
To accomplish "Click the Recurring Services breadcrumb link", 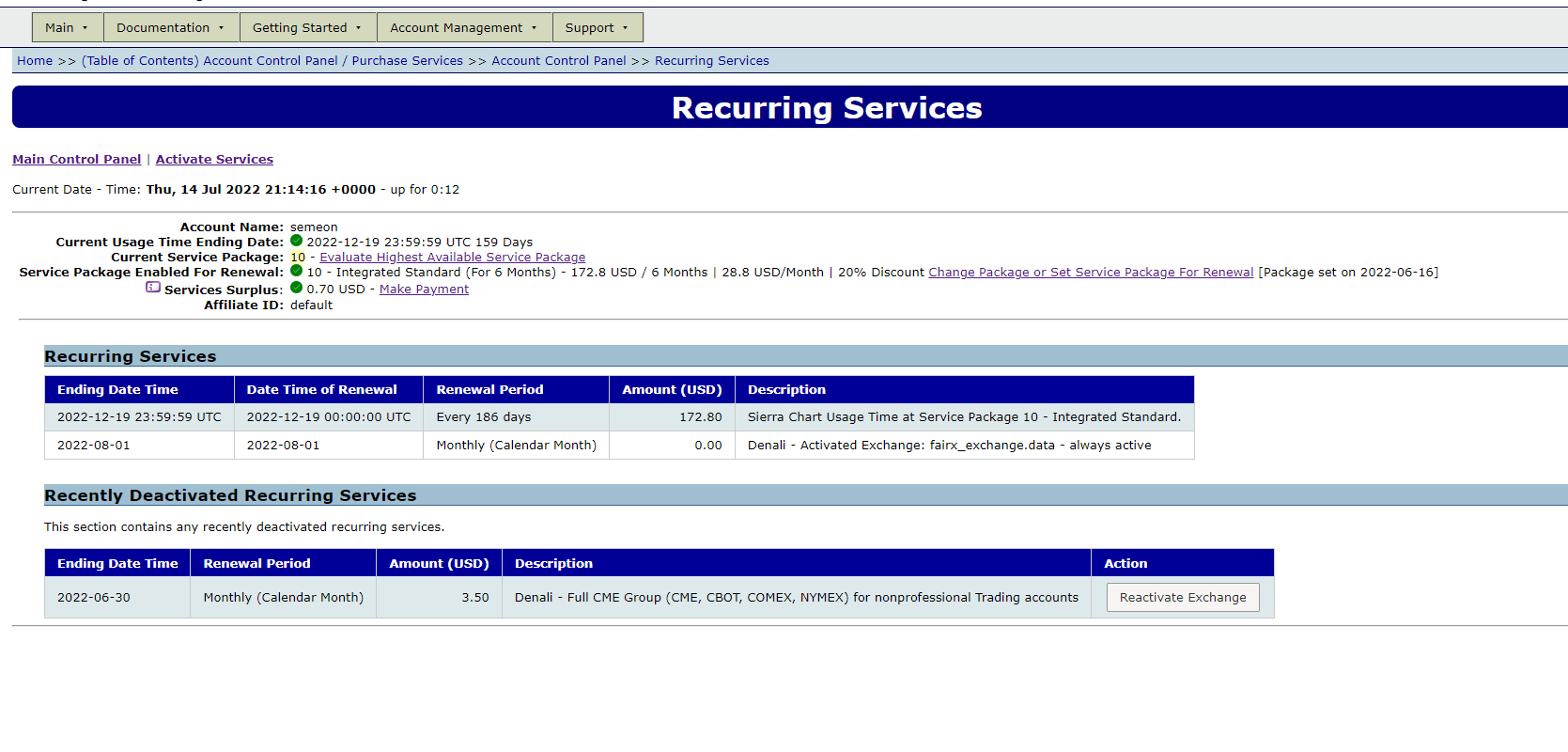I will click(712, 61).
